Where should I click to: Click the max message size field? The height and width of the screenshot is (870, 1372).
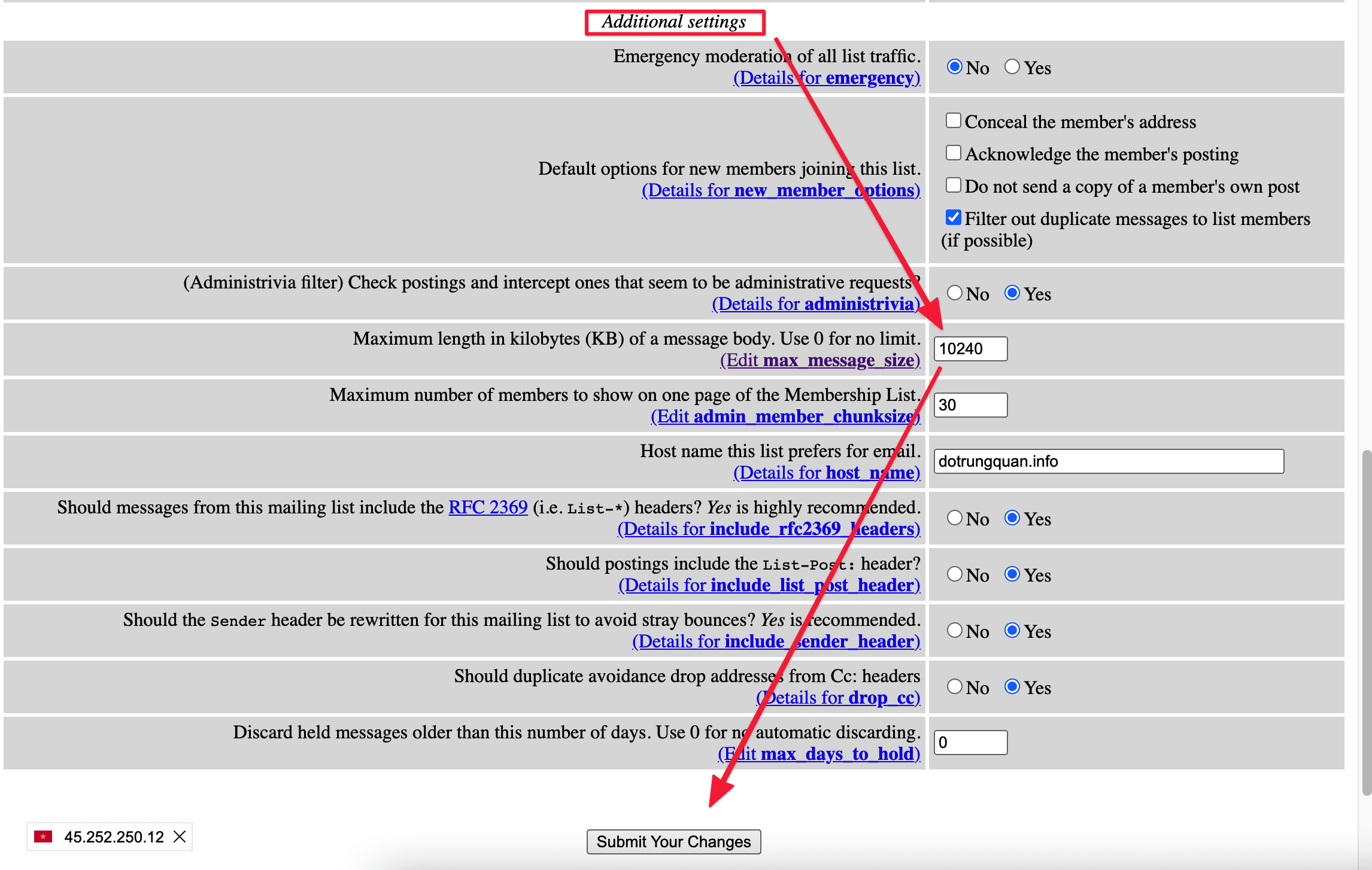click(970, 349)
